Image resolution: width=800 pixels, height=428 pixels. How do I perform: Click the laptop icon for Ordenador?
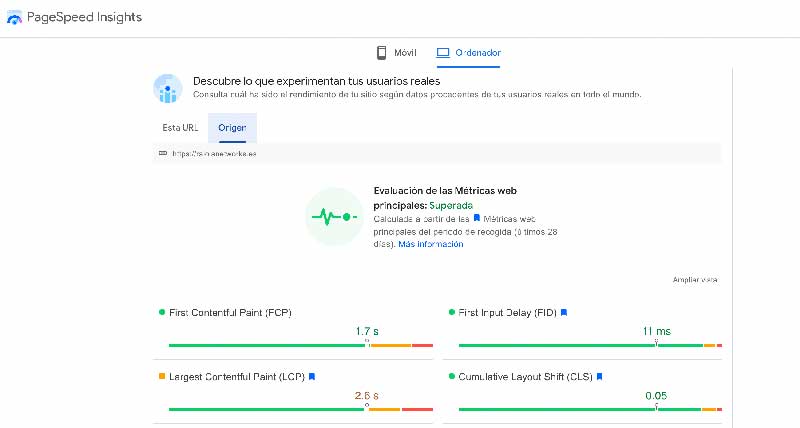[x=443, y=52]
